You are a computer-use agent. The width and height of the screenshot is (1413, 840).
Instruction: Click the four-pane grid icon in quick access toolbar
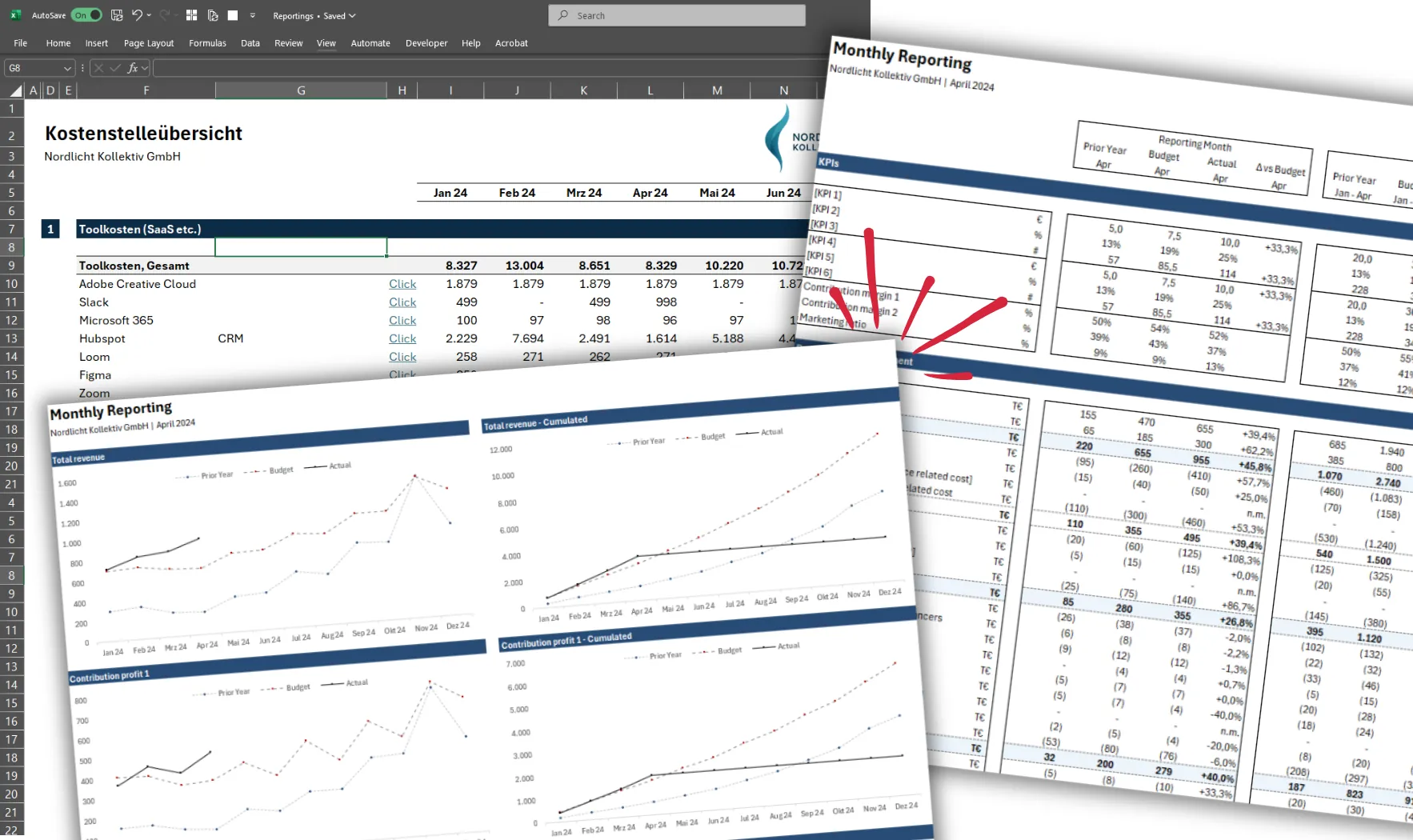[191, 15]
